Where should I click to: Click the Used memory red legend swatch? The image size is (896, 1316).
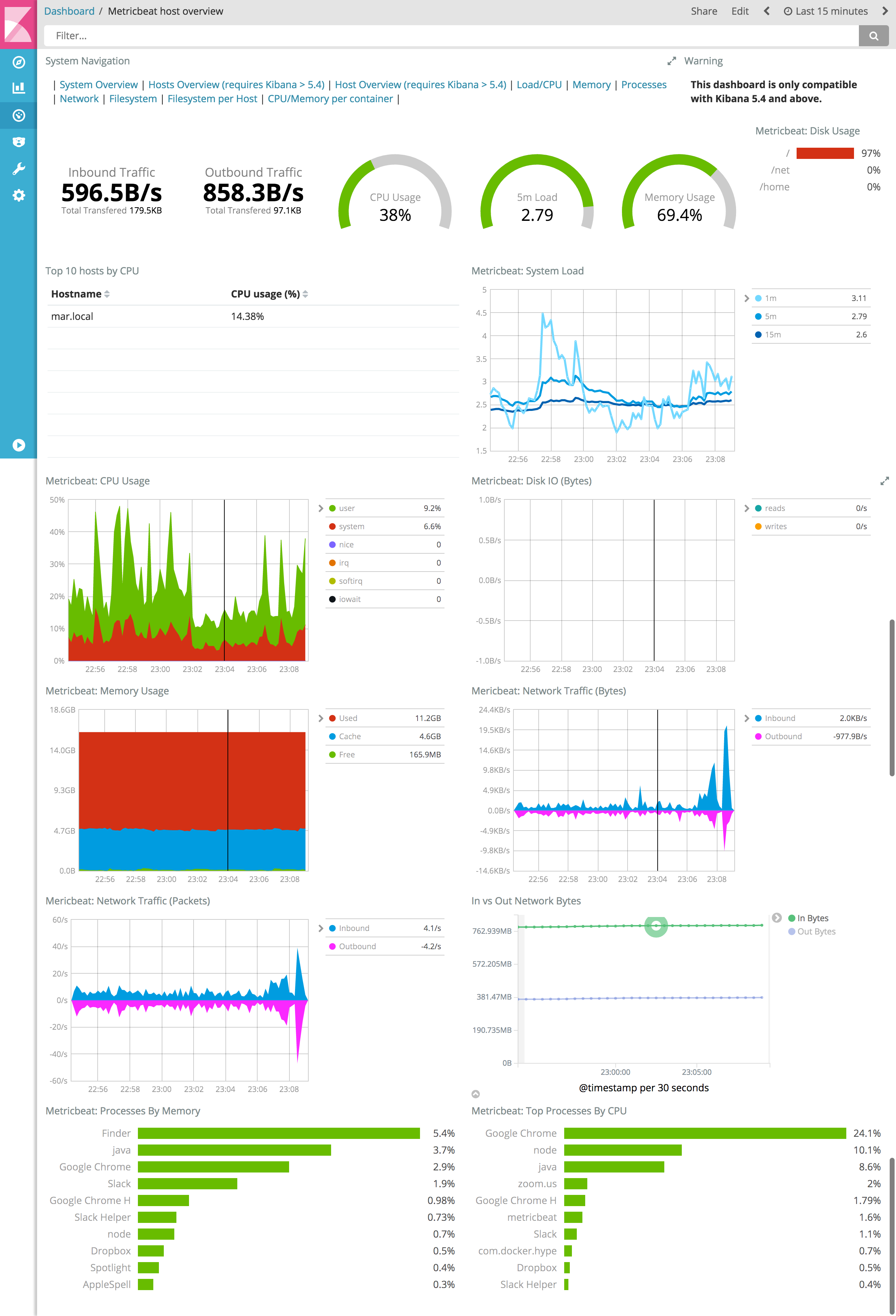[x=332, y=719]
